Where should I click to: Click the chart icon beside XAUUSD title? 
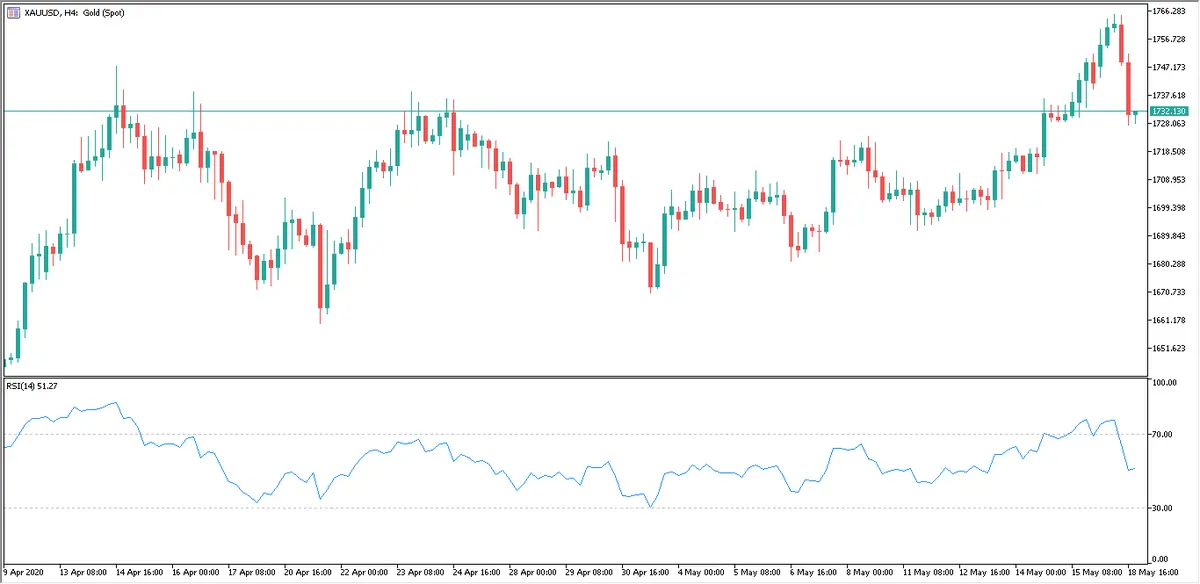click(13, 10)
